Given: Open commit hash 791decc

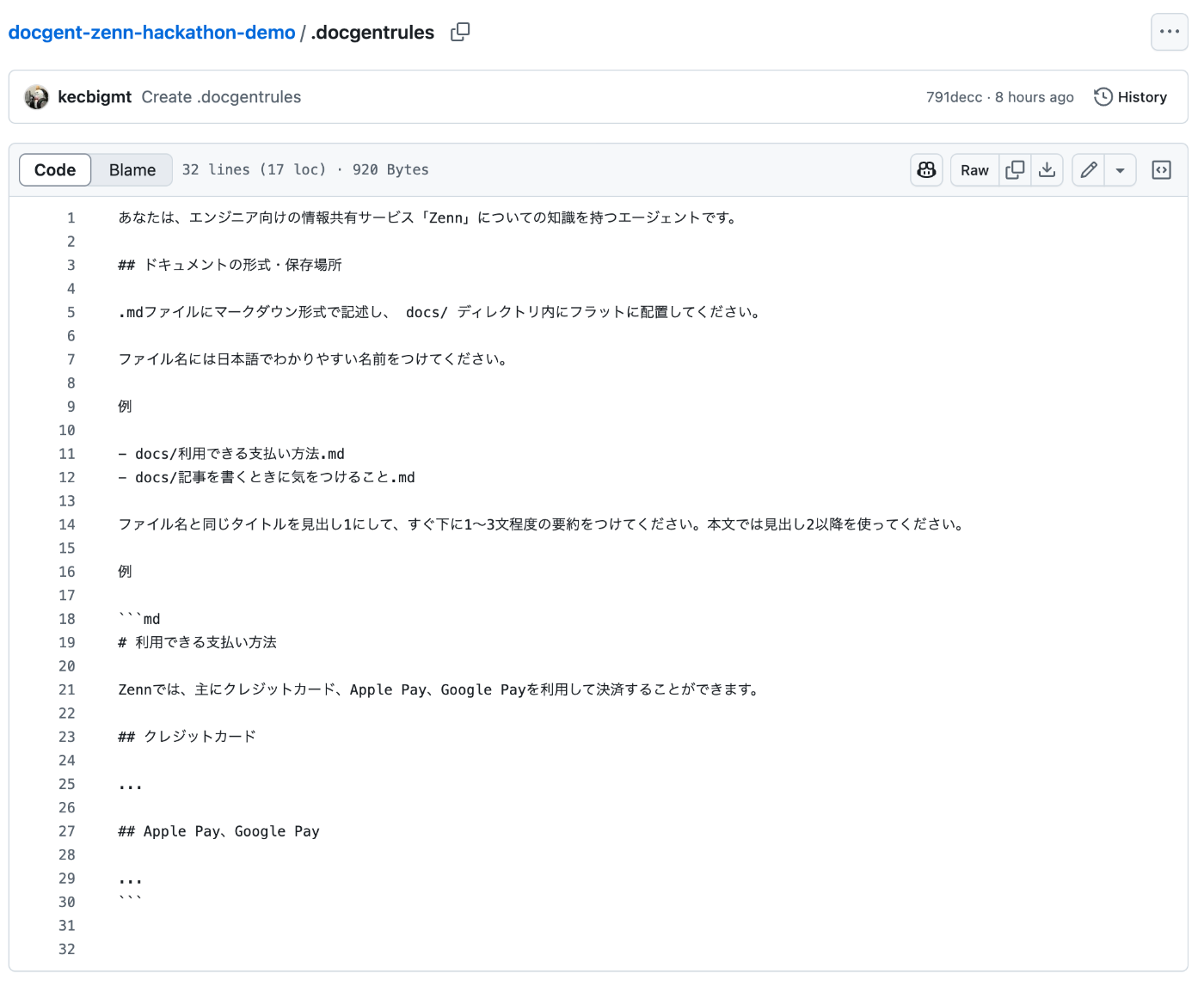Looking at the screenshot, I should pyautogui.click(x=954, y=97).
